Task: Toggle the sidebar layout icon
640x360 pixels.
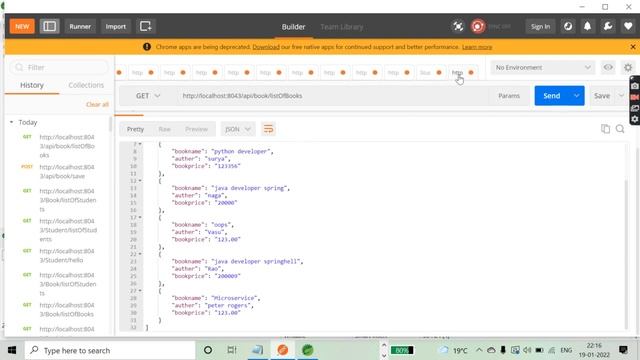Action: 49,27
